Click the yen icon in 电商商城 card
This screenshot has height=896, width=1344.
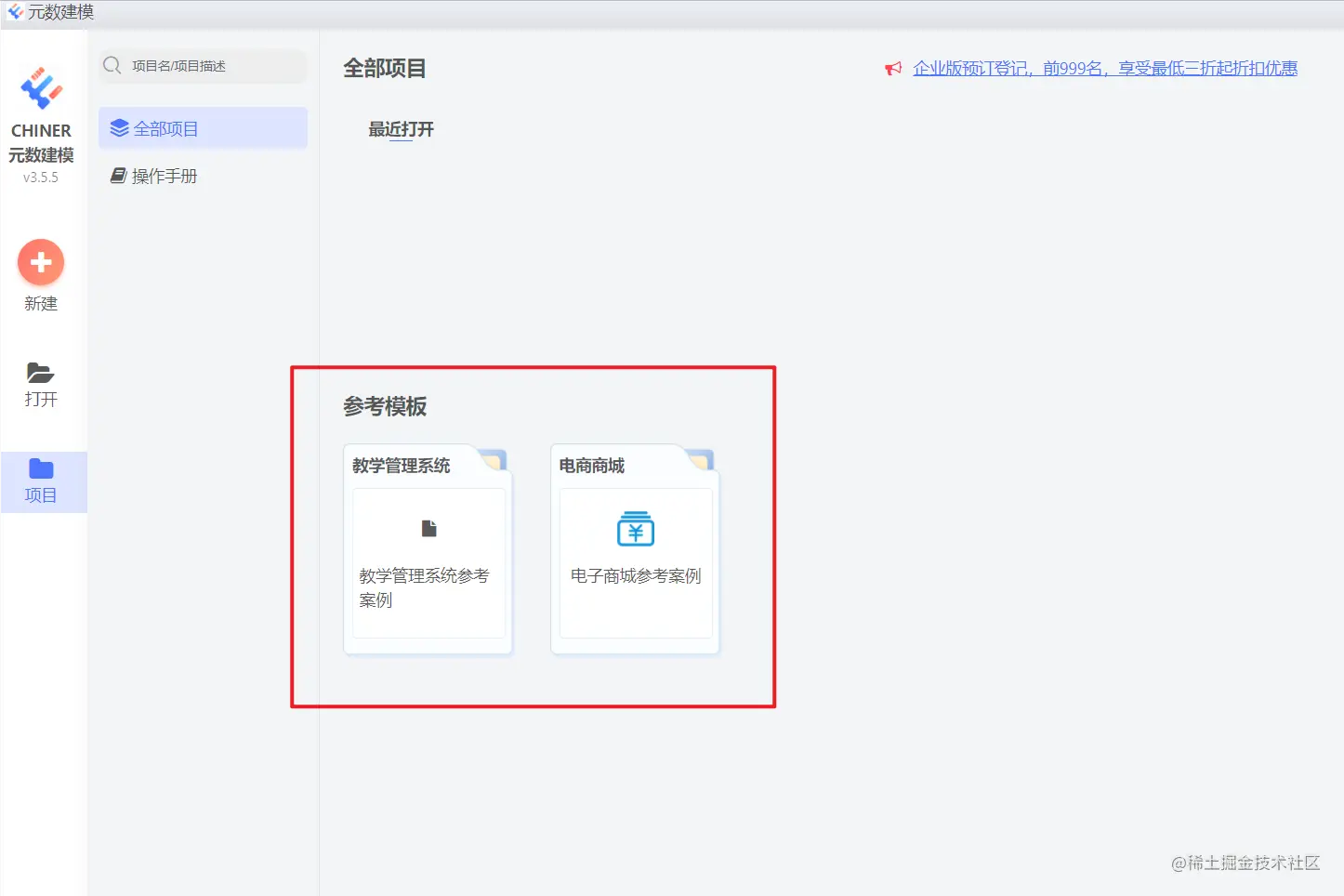[x=636, y=528]
